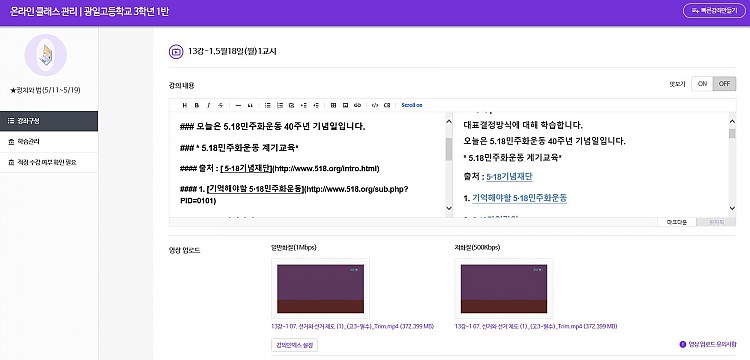Open the 1Mbps video file name link
This screenshot has height=360, width=750.
point(353,327)
